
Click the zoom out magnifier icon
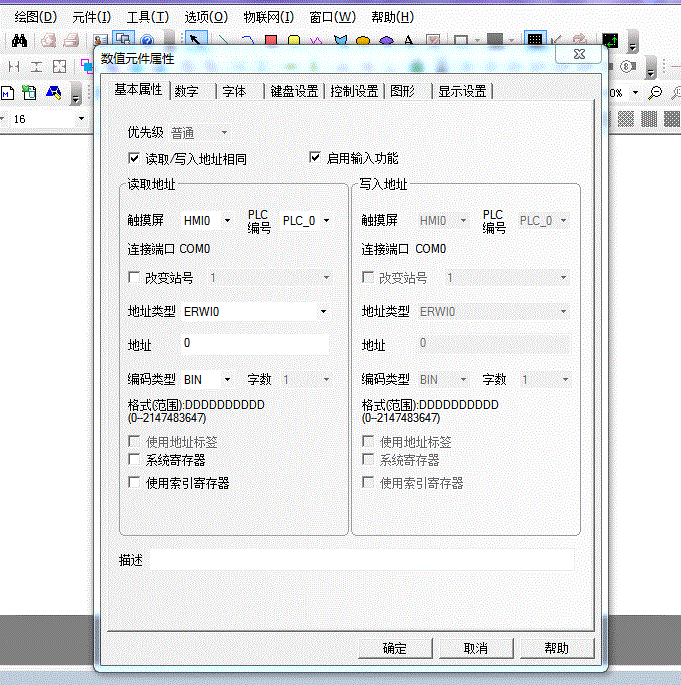[655, 92]
